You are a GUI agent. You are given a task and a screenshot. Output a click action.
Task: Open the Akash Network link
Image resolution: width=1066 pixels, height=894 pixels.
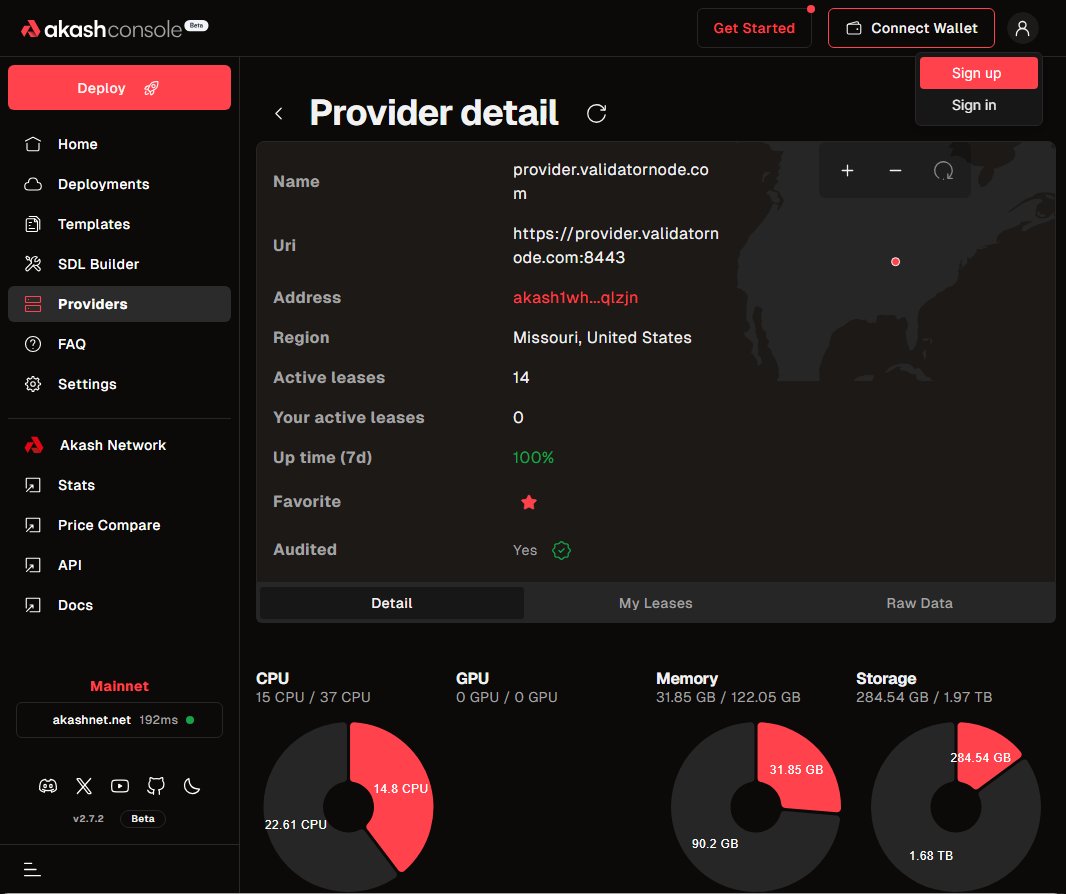click(x=120, y=445)
